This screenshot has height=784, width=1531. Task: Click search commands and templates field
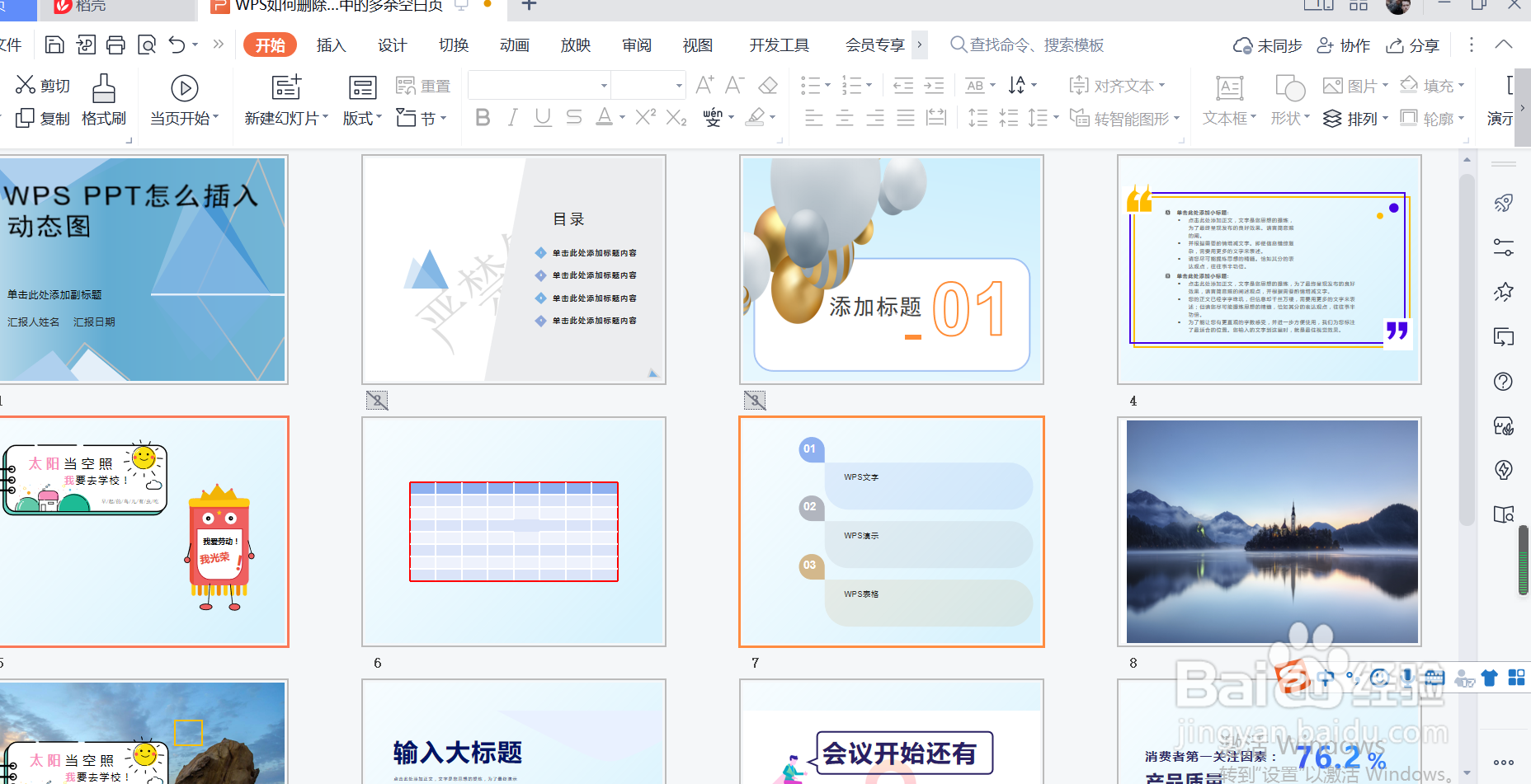tap(1027, 45)
